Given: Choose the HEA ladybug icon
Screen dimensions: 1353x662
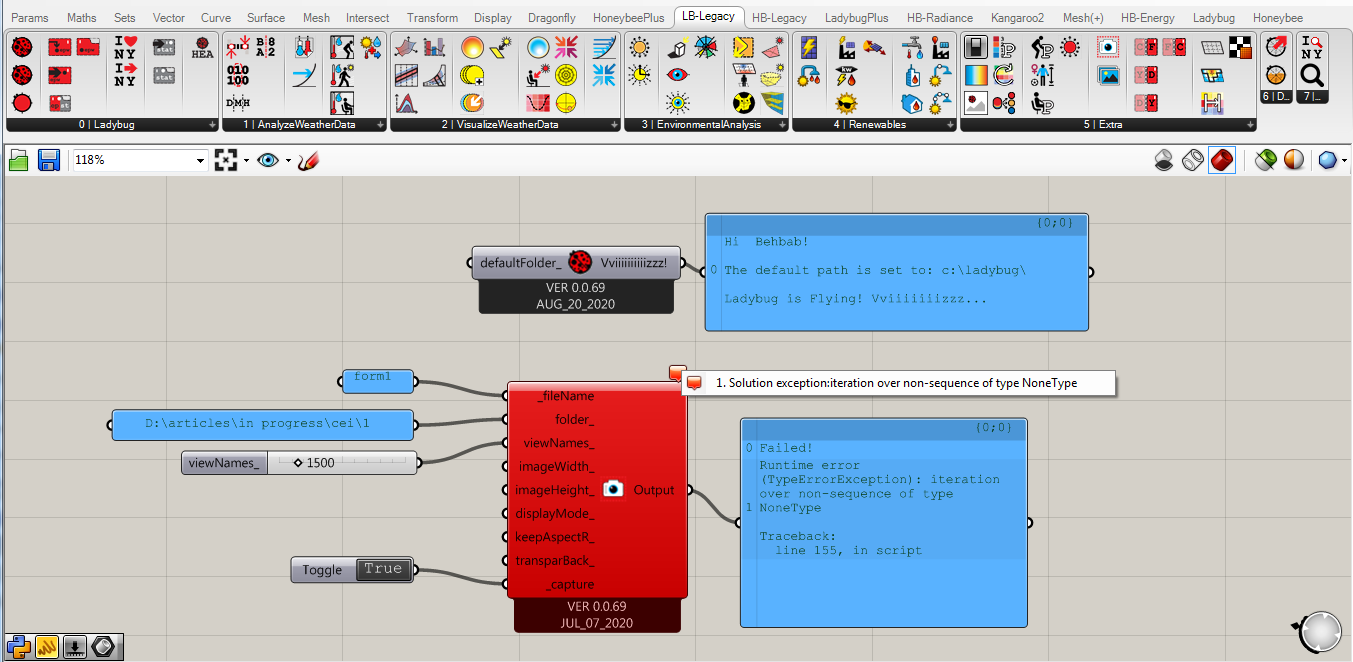Looking at the screenshot, I should [x=203, y=47].
